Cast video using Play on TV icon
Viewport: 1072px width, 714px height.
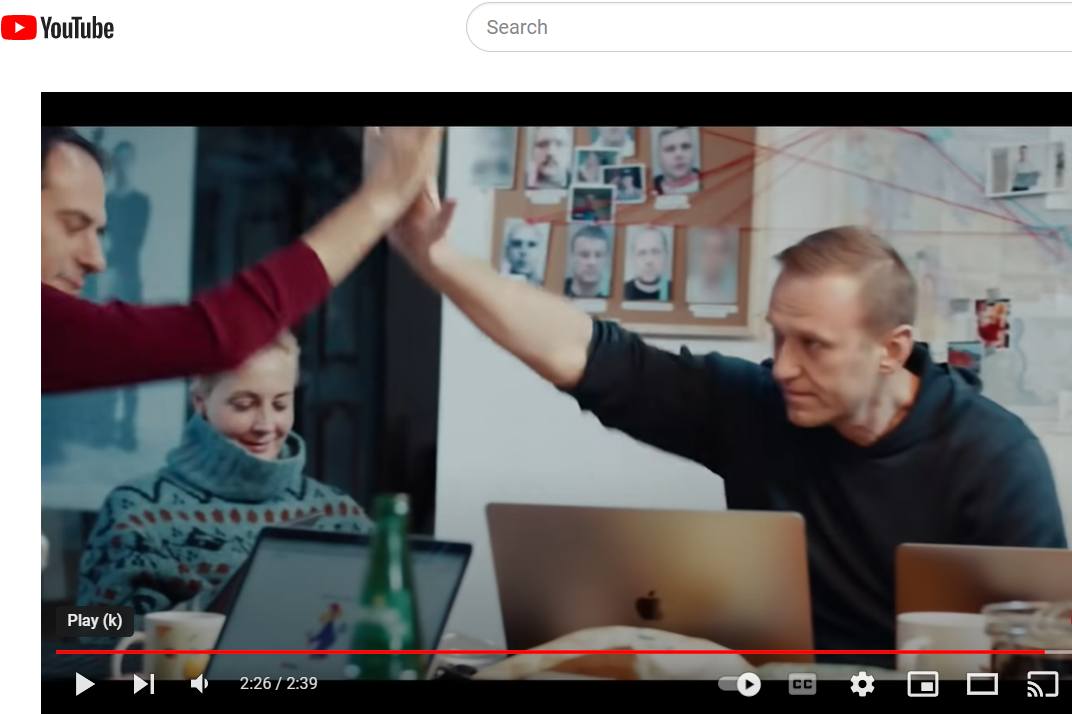pyautogui.click(x=1042, y=684)
